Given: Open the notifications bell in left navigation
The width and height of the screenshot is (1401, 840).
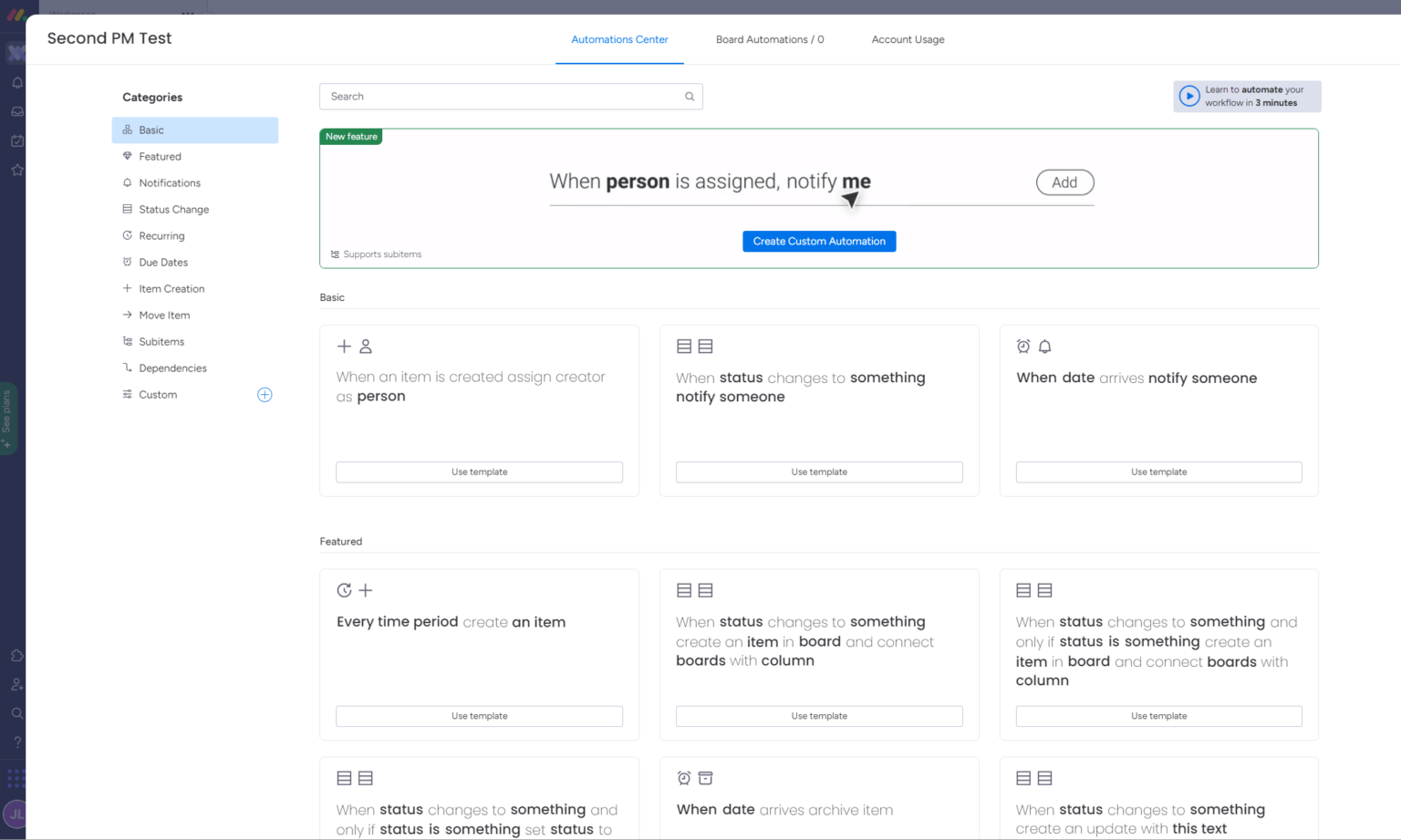Looking at the screenshot, I should pyautogui.click(x=16, y=82).
